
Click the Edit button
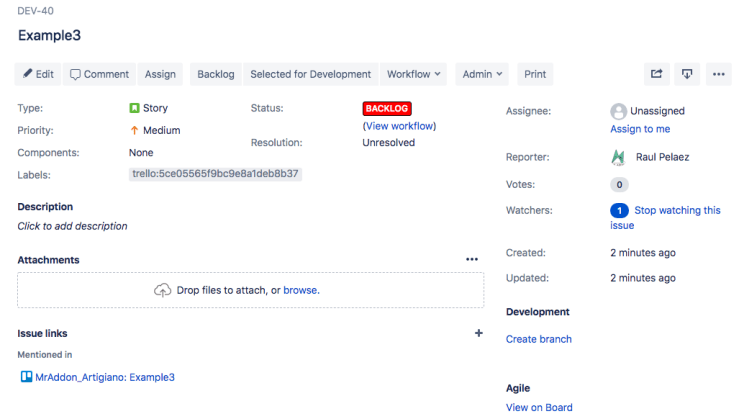pos(37,74)
